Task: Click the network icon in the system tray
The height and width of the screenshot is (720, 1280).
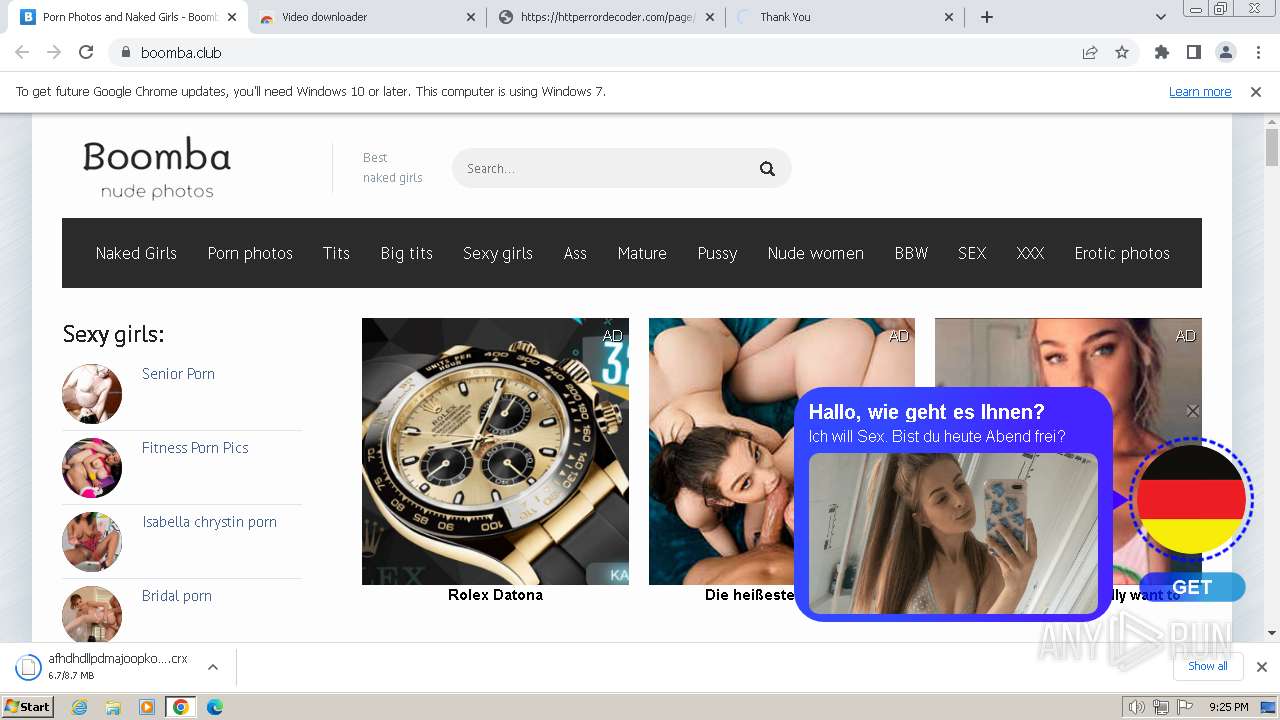Action: click(1160, 707)
